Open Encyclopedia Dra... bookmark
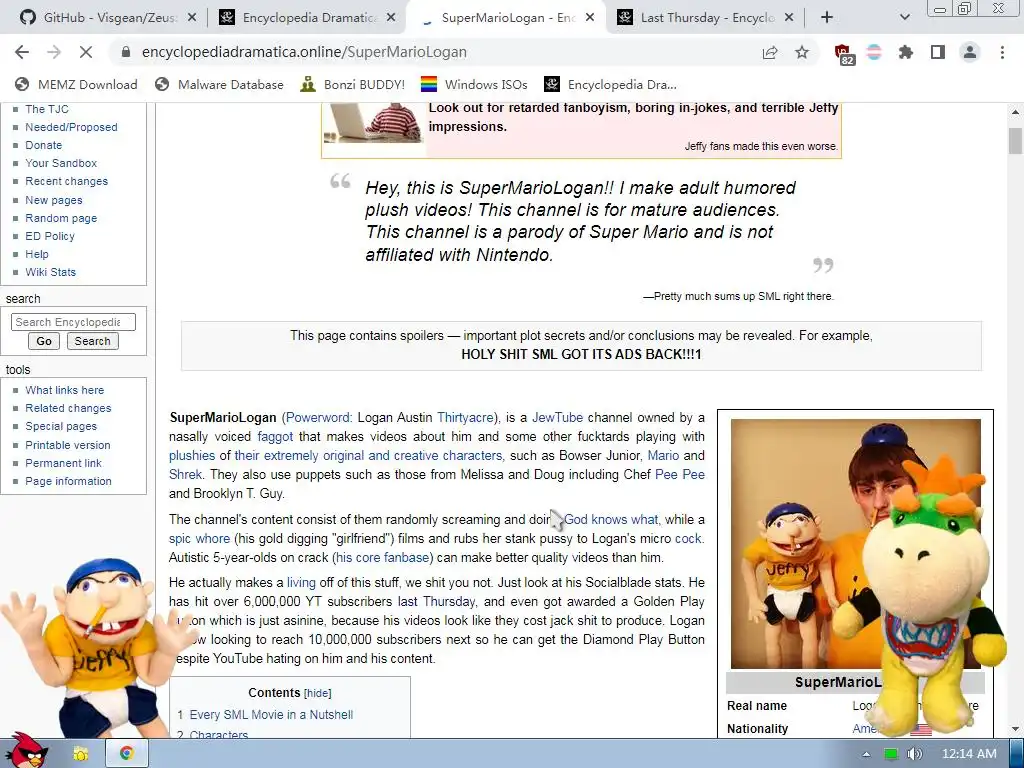 click(x=611, y=84)
